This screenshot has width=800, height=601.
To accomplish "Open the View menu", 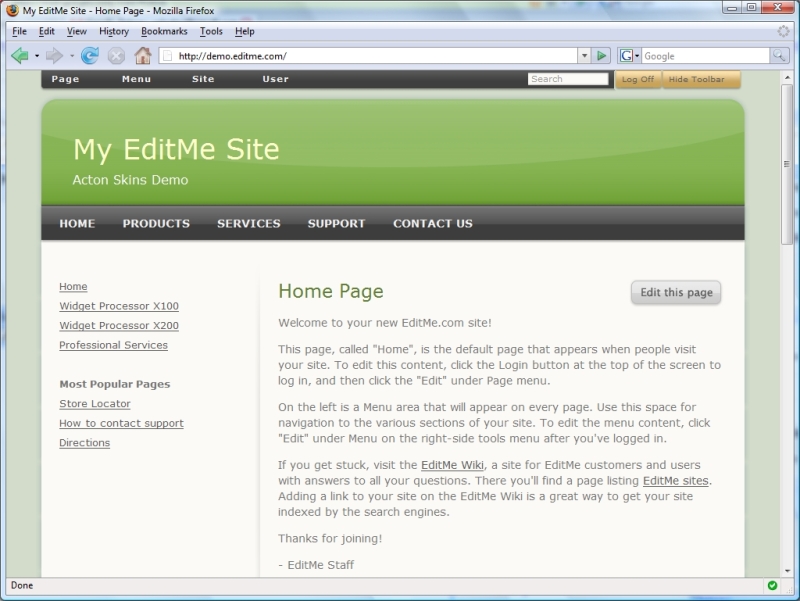I will tap(77, 31).
